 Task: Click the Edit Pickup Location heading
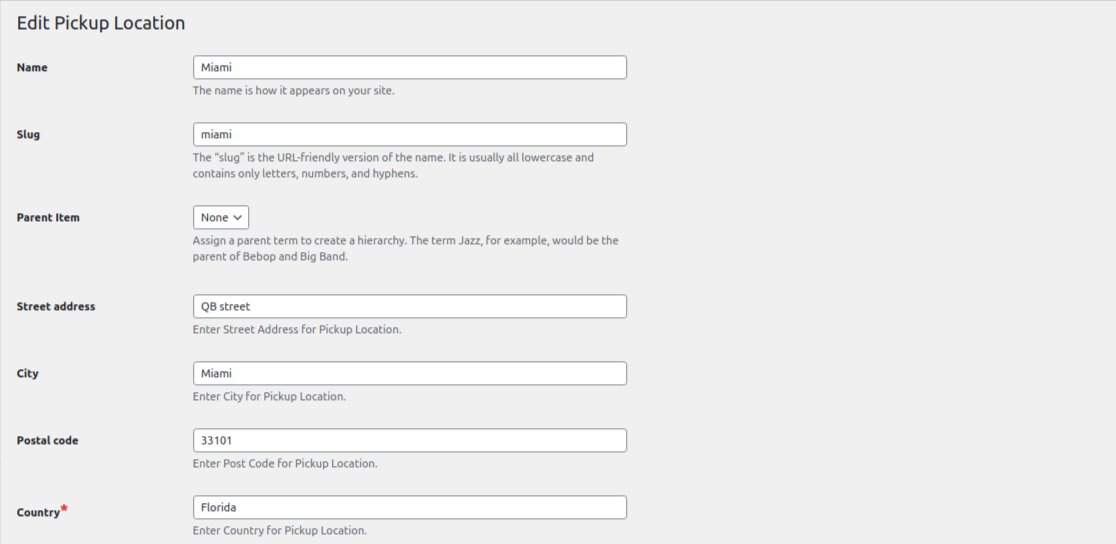[101, 23]
